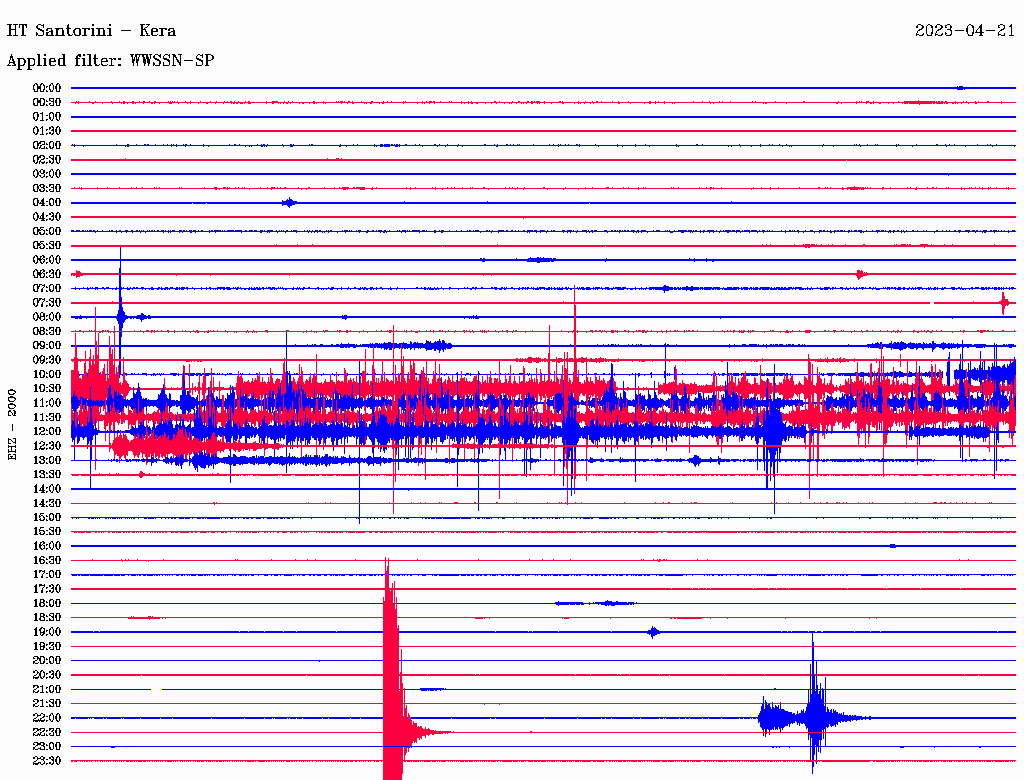Click the 17:30 time label
This screenshot has width=1024, height=780.
pyautogui.click(x=47, y=589)
